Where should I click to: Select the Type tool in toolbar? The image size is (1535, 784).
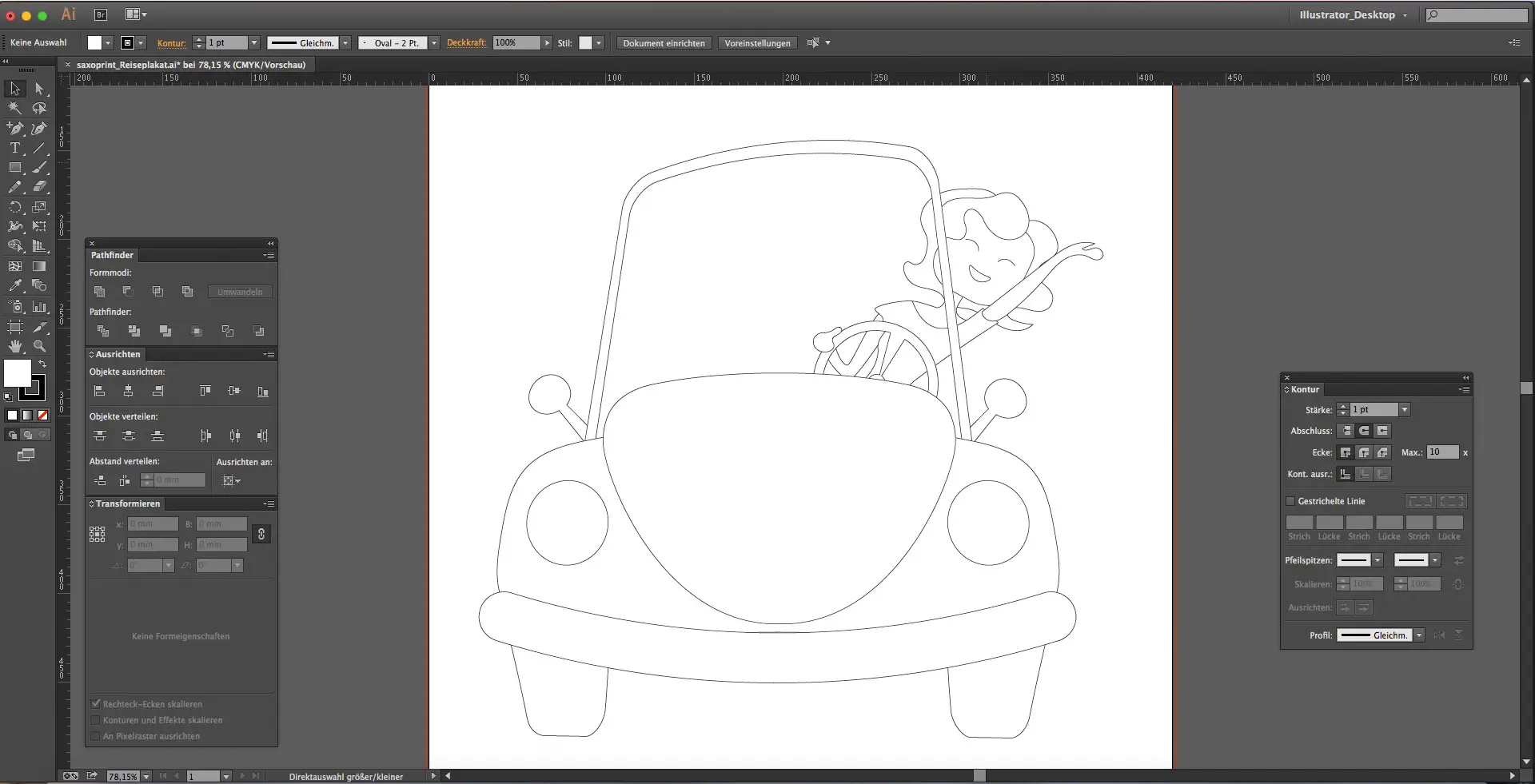pos(14,148)
